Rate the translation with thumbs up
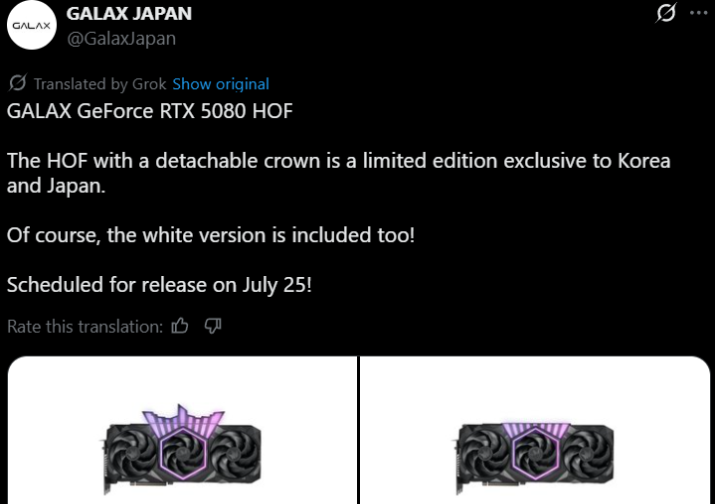Screen dimensions: 715x504 (180, 326)
